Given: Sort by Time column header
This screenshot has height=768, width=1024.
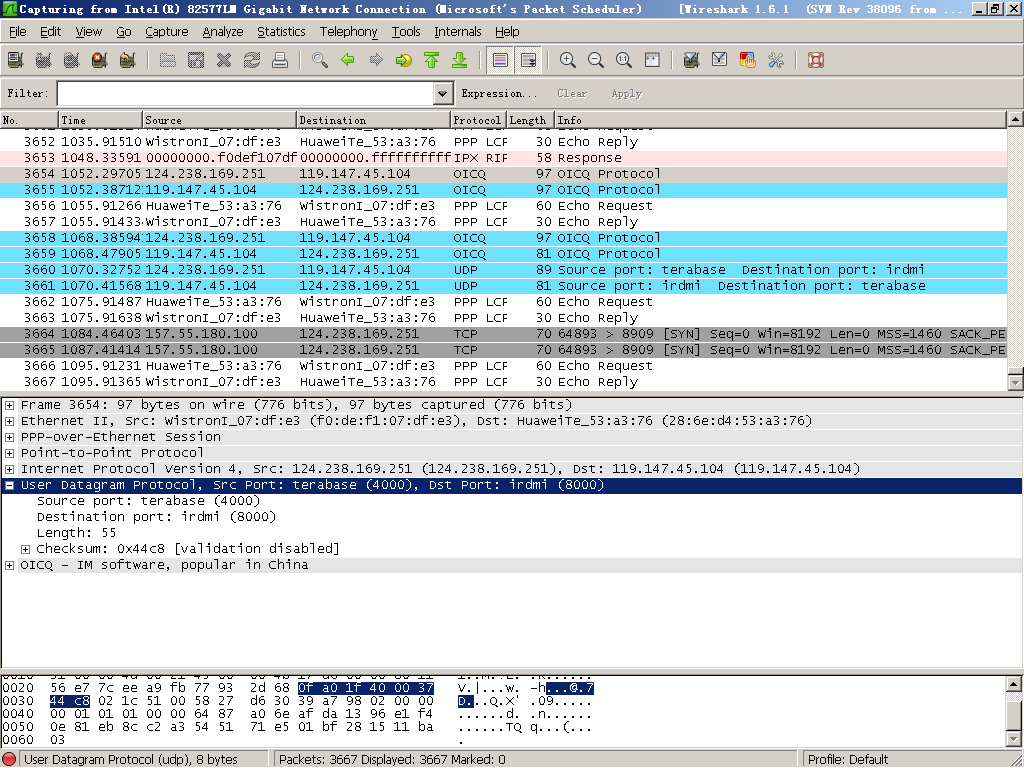Looking at the screenshot, I should [101, 120].
